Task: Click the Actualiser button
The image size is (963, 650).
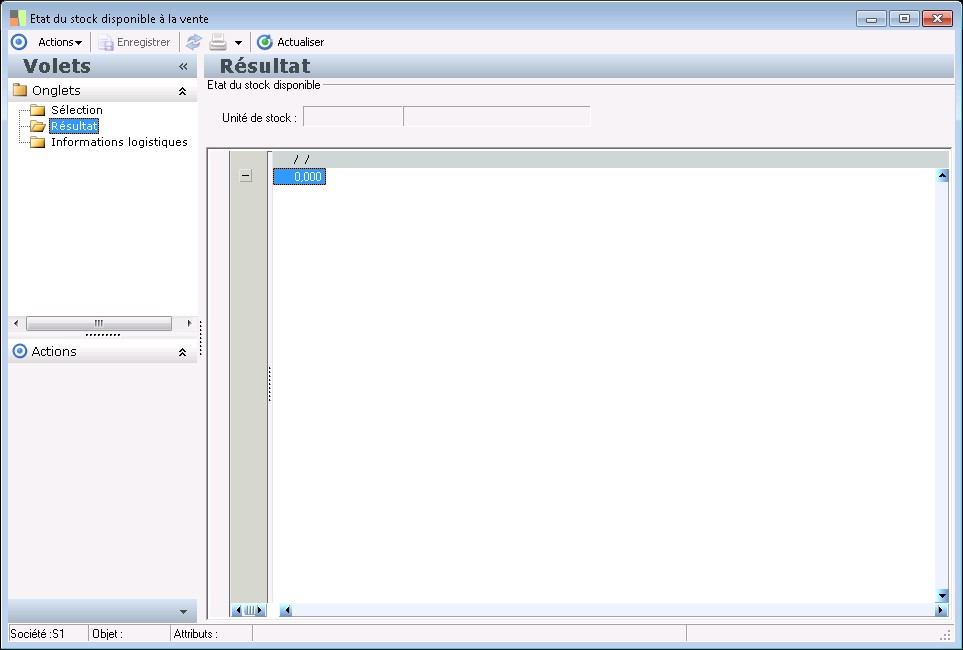Action: pyautogui.click(x=290, y=42)
